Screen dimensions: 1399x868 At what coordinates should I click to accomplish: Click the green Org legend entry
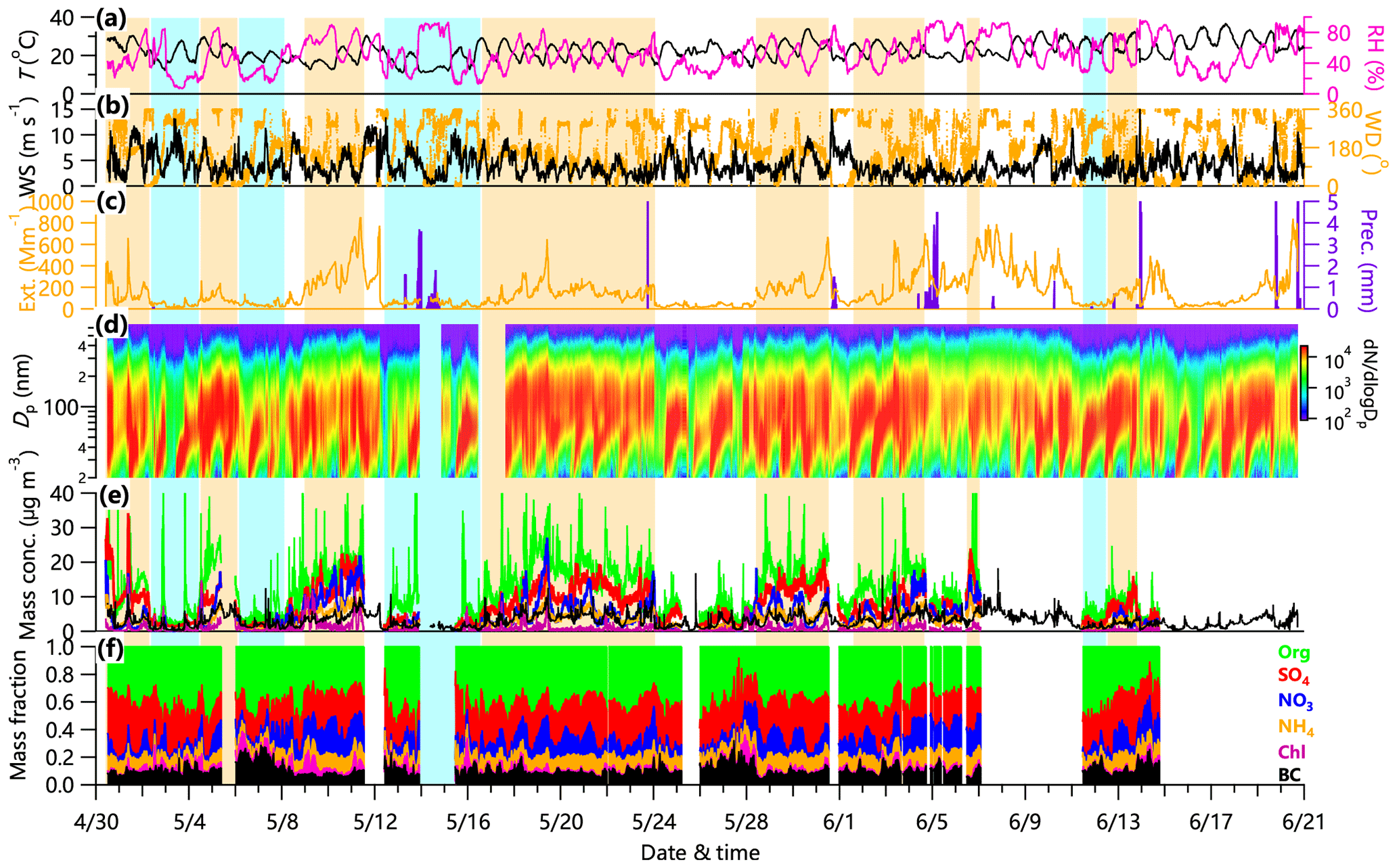pyautogui.click(x=1293, y=653)
